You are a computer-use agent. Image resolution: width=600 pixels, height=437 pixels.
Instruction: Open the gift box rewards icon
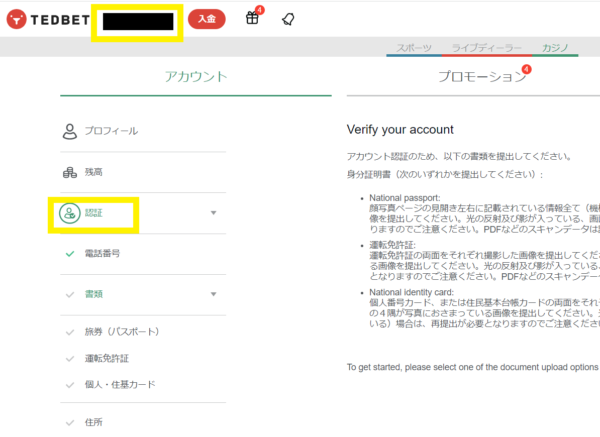[x=253, y=19]
